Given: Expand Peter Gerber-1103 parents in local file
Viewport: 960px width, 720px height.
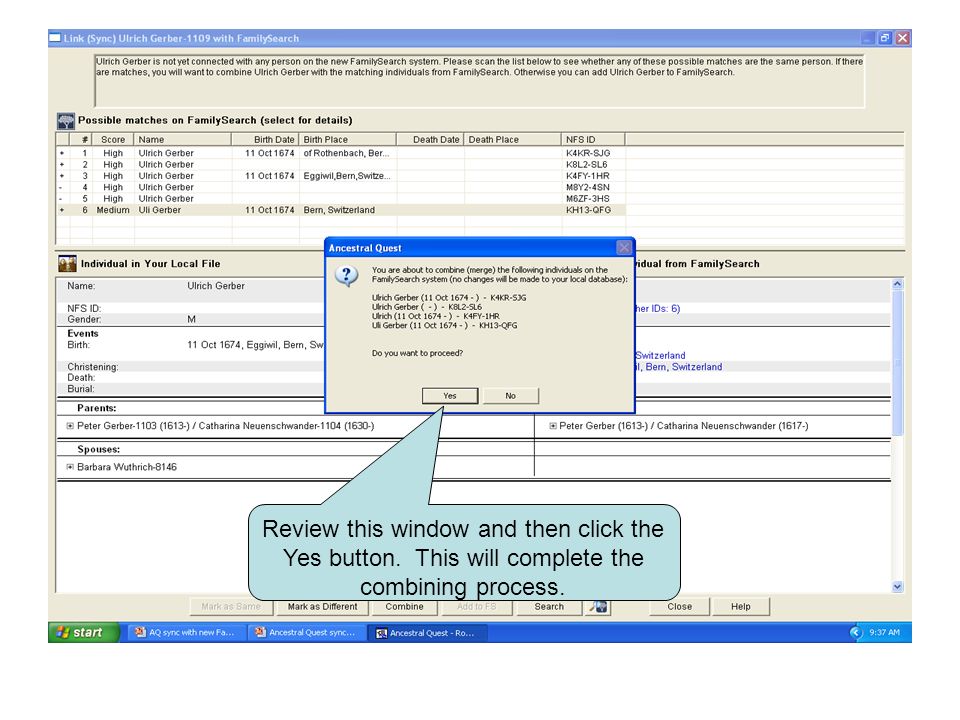Looking at the screenshot, I should [x=70, y=426].
